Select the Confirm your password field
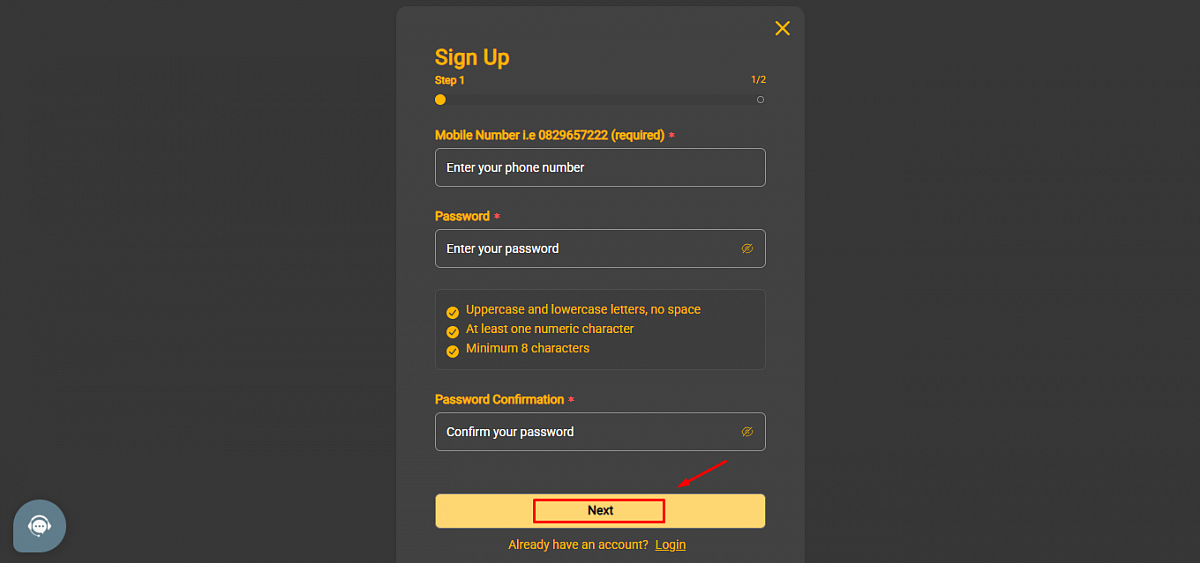The width and height of the screenshot is (1200, 563). (585, 432)
